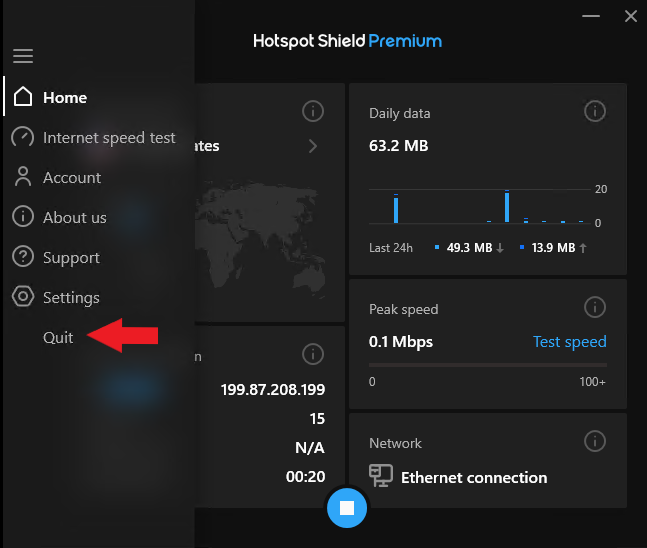Open the Support menu entry
The width and height of the screenshot is (647, 548).
coord(71,258)
